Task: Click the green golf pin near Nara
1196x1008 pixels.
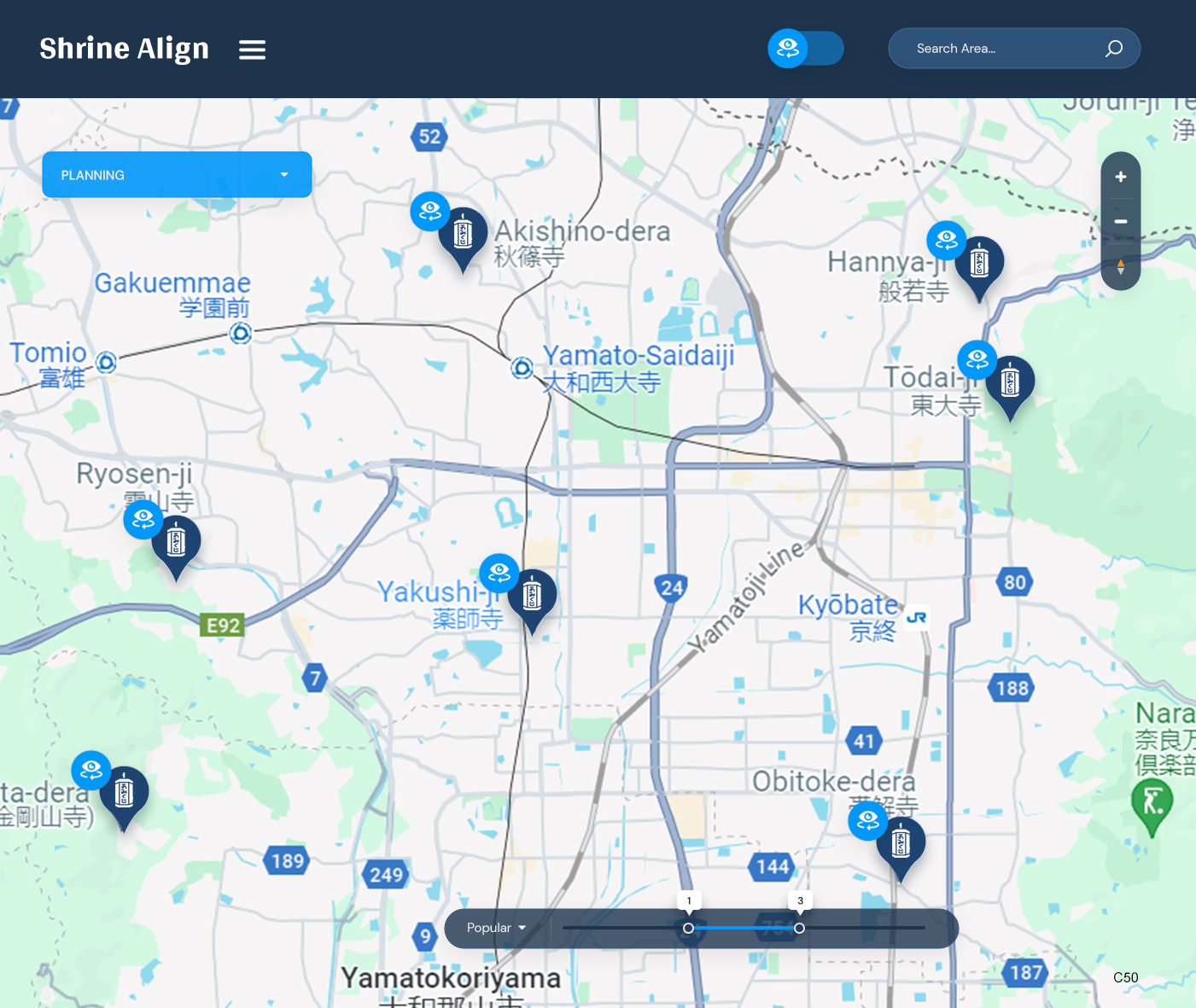Action: coord(1152,807)
